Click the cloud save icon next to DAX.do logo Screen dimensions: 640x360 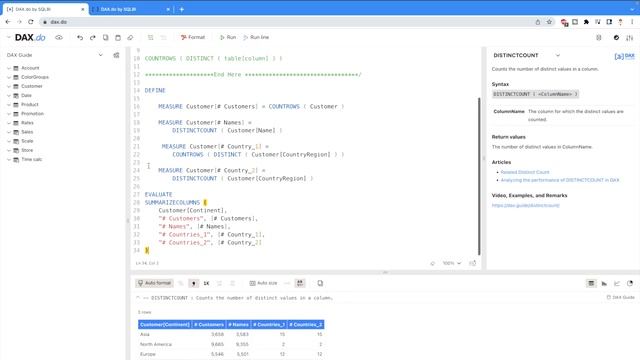tap(59, 38)
